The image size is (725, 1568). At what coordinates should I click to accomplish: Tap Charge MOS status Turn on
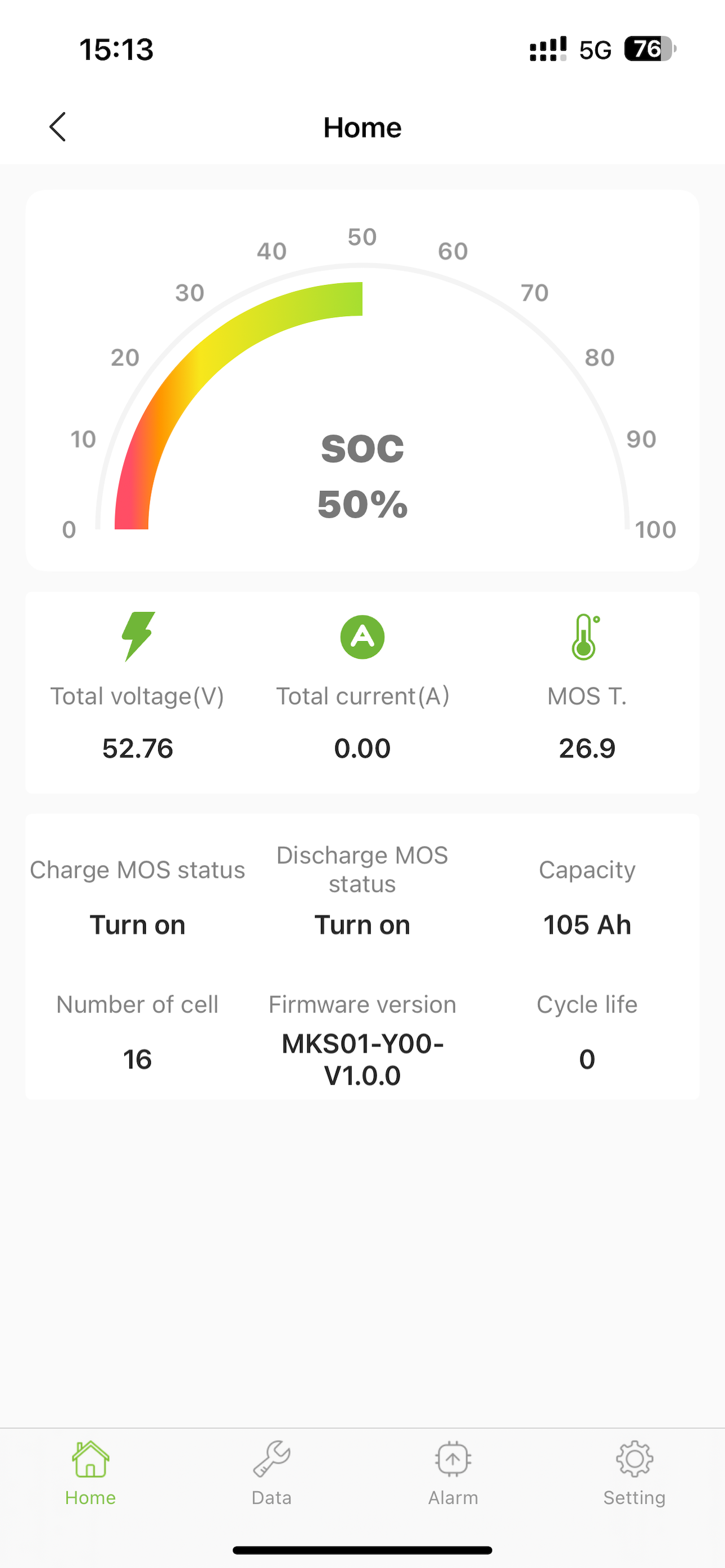[138, 925]
